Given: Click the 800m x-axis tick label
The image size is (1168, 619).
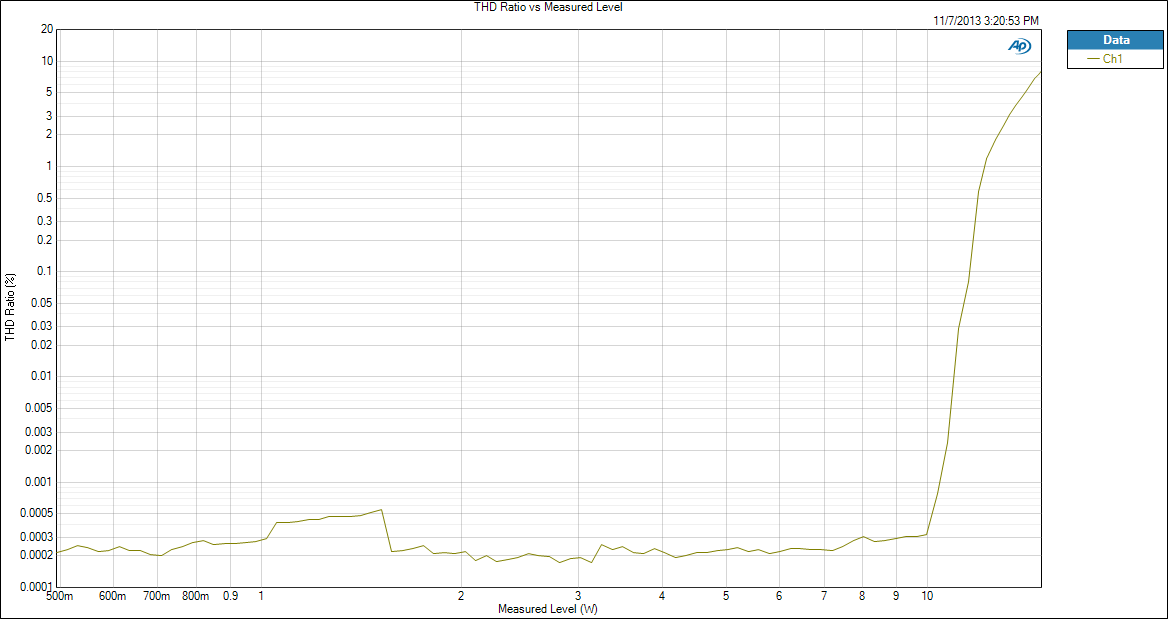Looking at the screenshot, I should (x=197, y=597).
